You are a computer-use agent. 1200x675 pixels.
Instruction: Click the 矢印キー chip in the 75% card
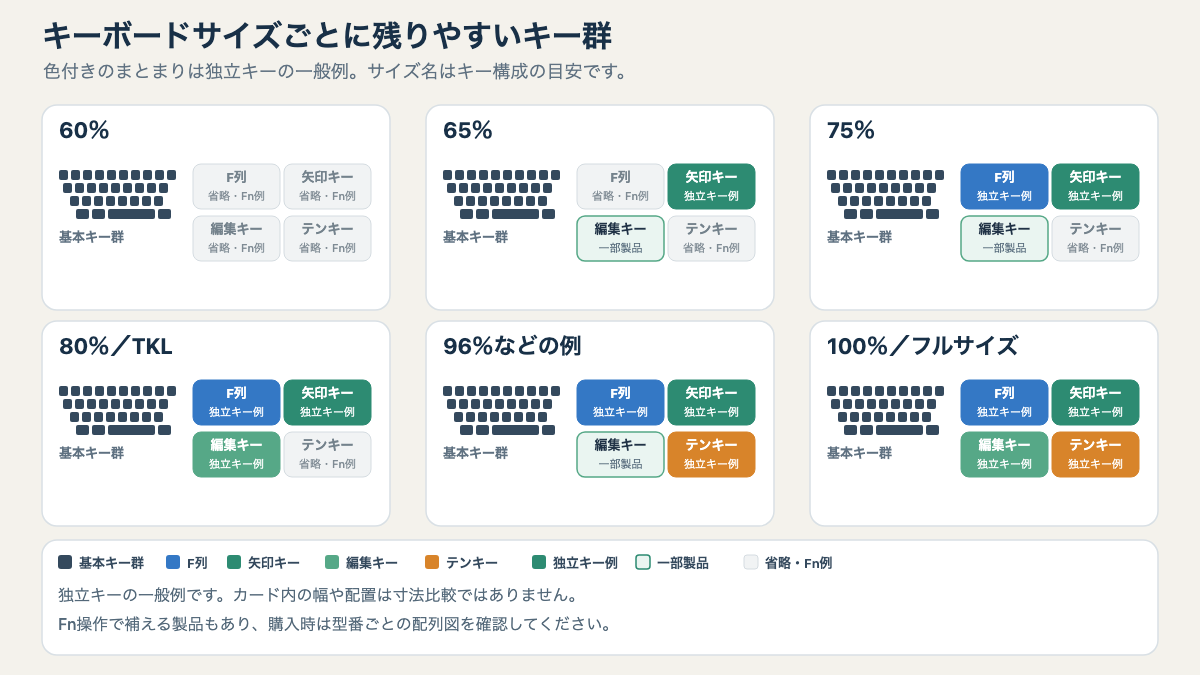click(1095, 186)
